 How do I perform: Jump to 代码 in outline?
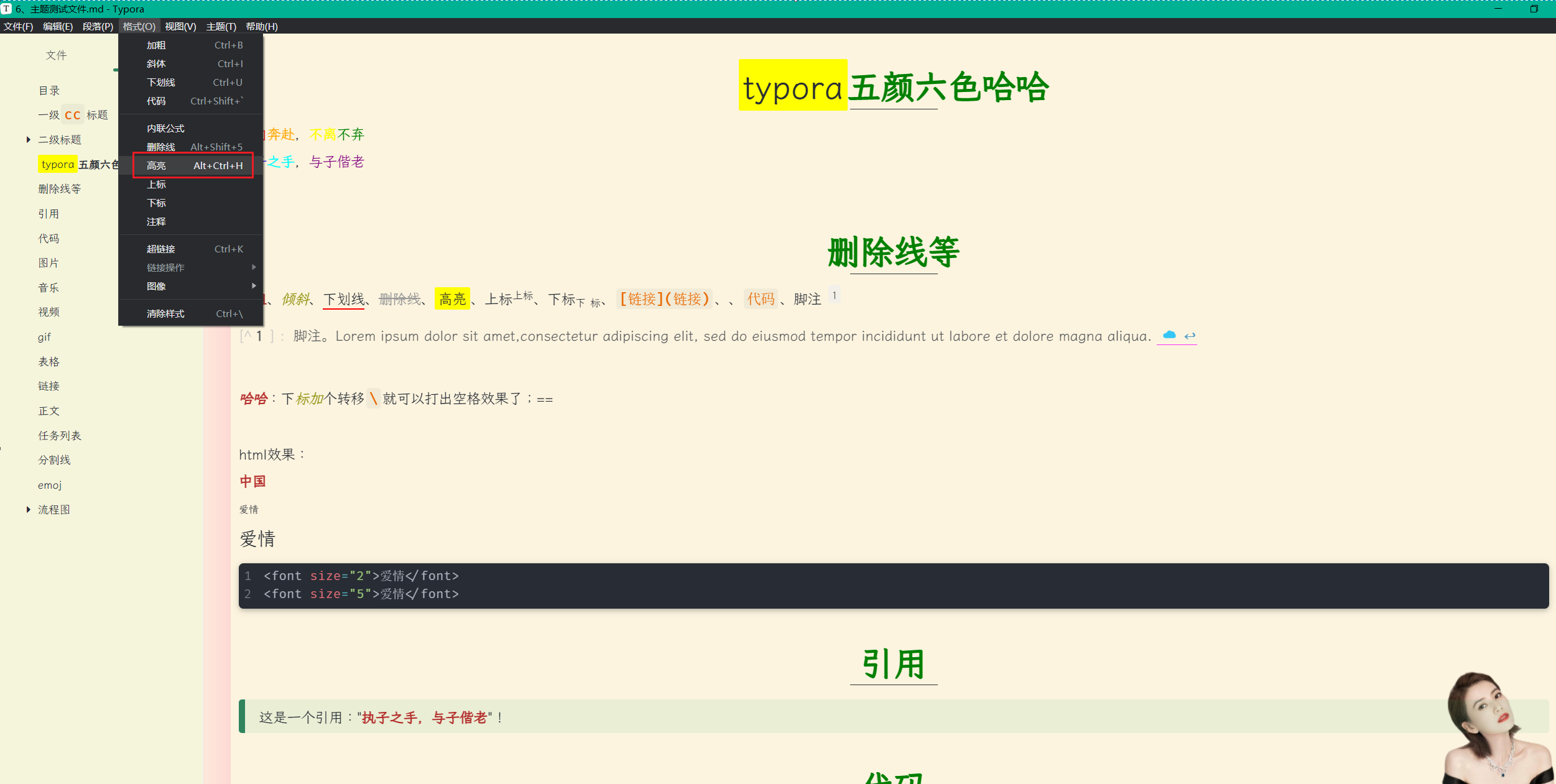49,239
